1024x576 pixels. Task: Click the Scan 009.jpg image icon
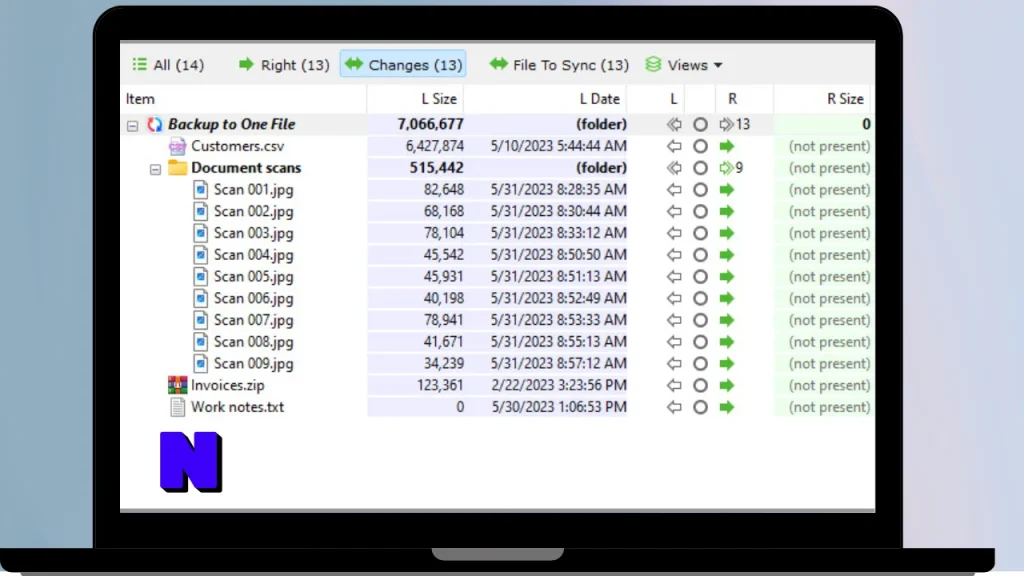click(x=200, y=363)
